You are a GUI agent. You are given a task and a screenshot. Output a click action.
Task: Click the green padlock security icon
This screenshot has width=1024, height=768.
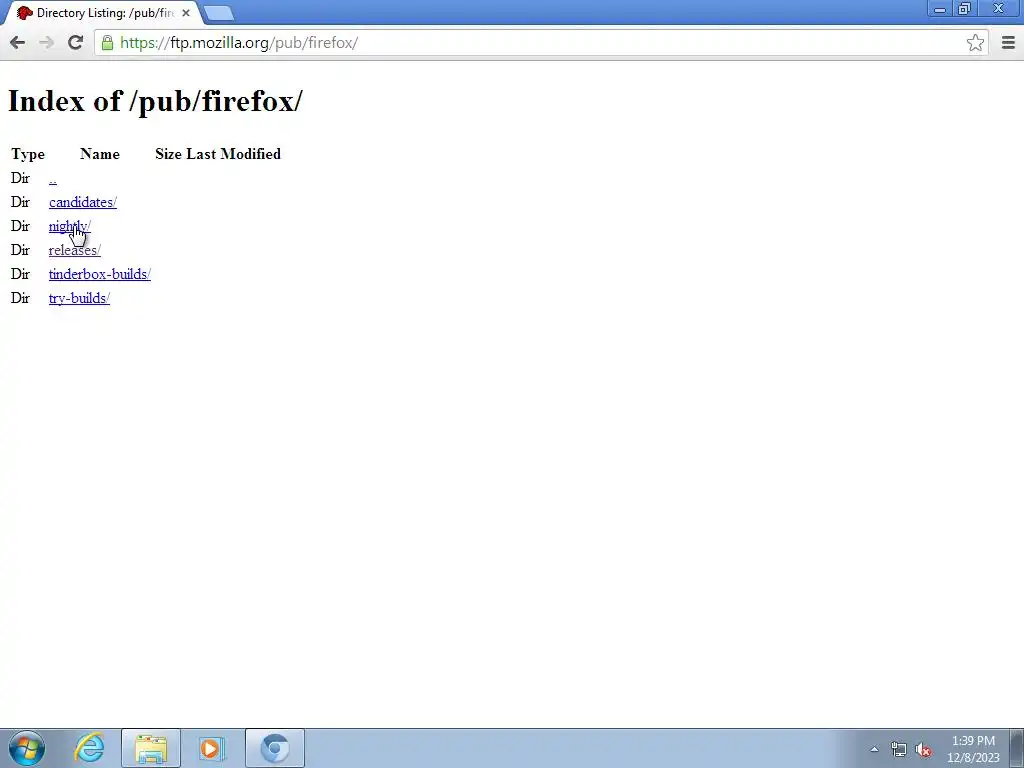(107, 42)
